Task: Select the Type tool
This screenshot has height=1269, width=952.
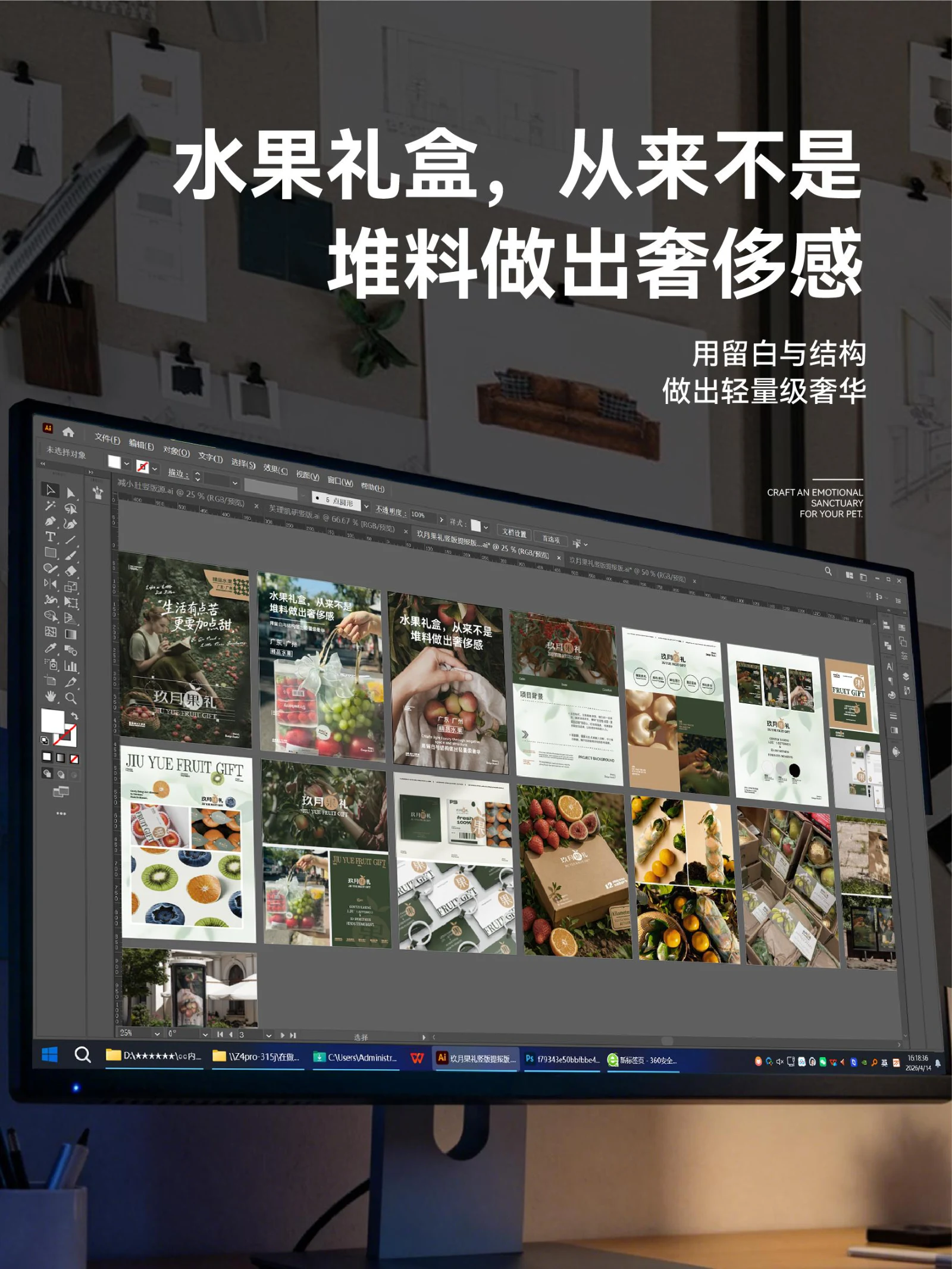Action: [50, 536]
